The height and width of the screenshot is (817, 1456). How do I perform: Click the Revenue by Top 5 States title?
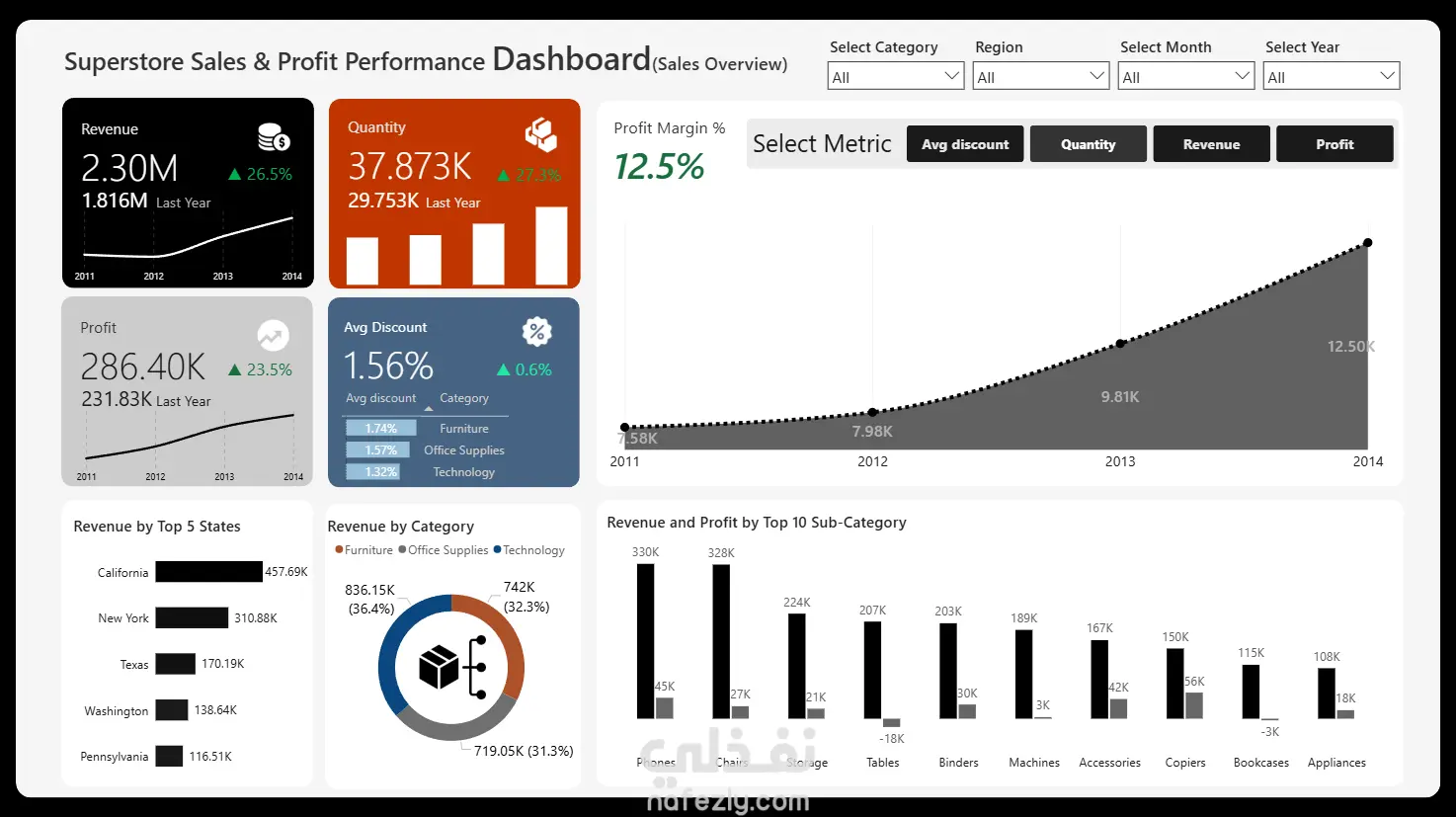point(157,527)
